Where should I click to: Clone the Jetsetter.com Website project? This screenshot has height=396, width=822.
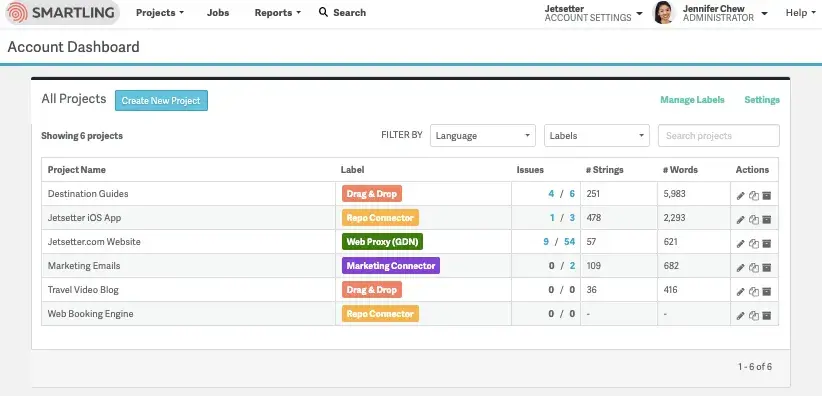753,244
